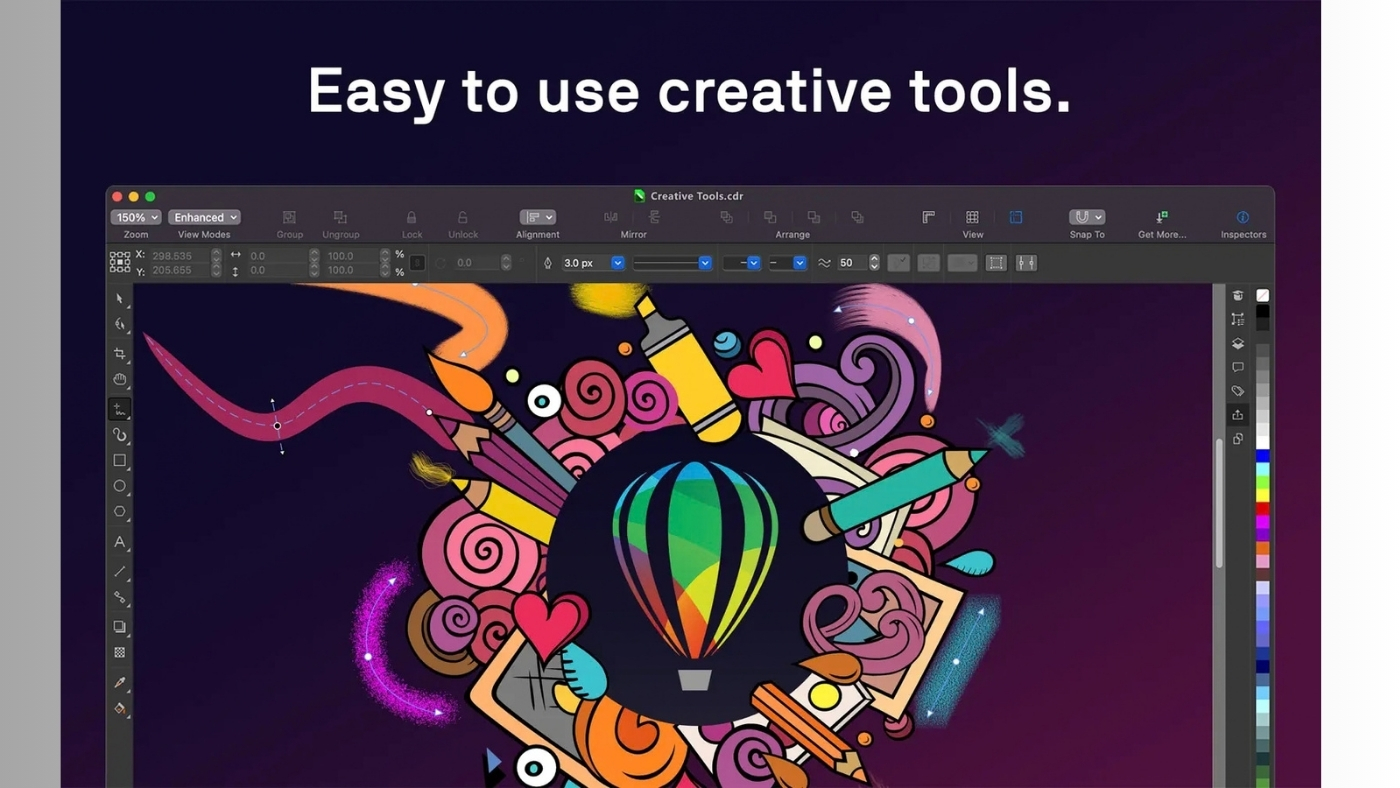
Task: Select the Ellipse tool
Action: tap(119, 486)
